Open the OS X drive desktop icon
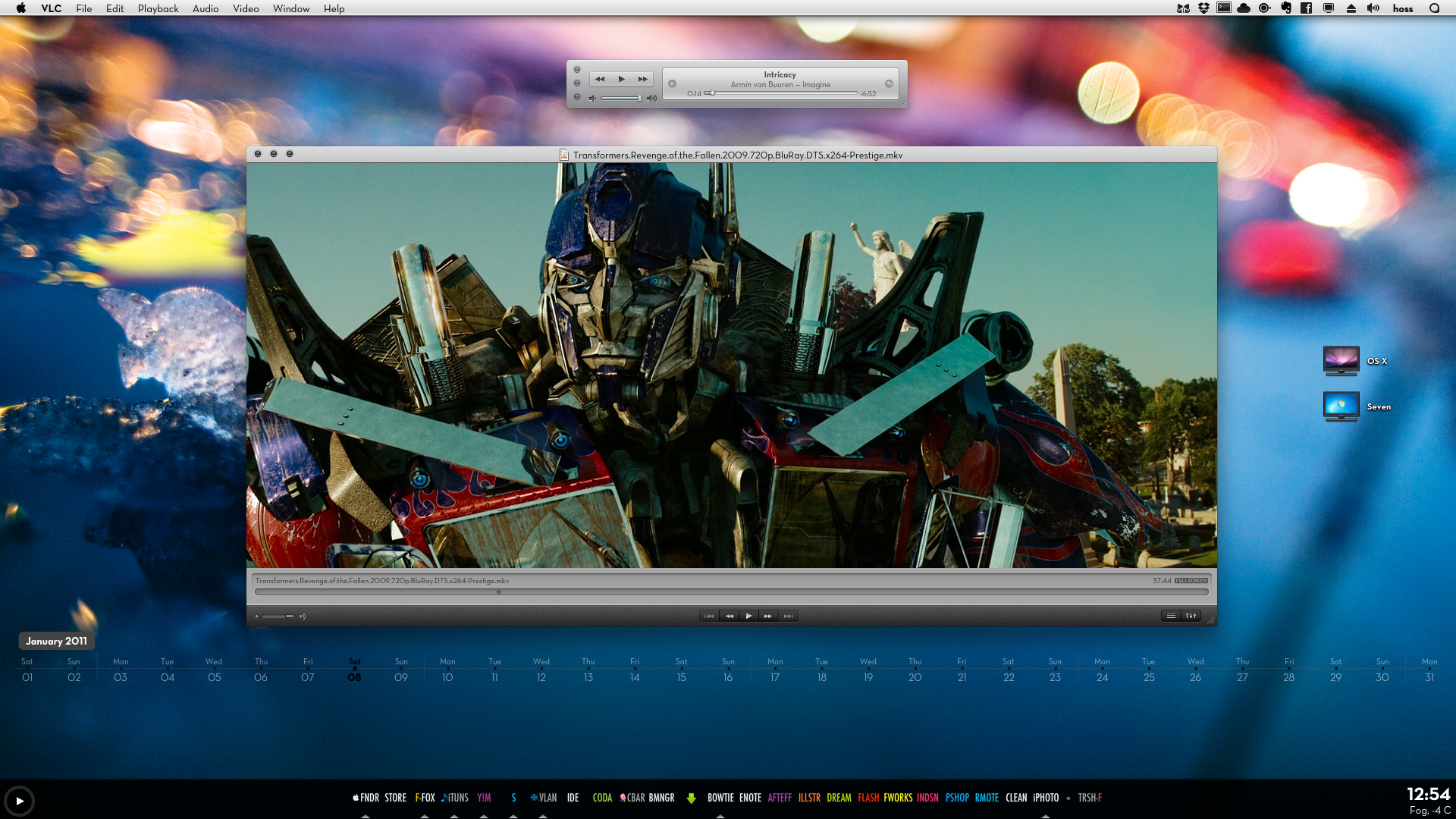Image resolution: width=1456 pixels, height=819 pixels. click(x=1341, y=361)
